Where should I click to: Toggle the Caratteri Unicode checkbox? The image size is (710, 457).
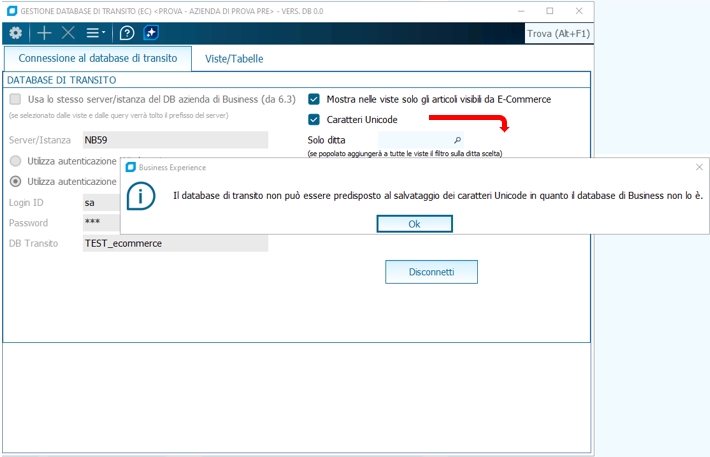coord(314,120)
